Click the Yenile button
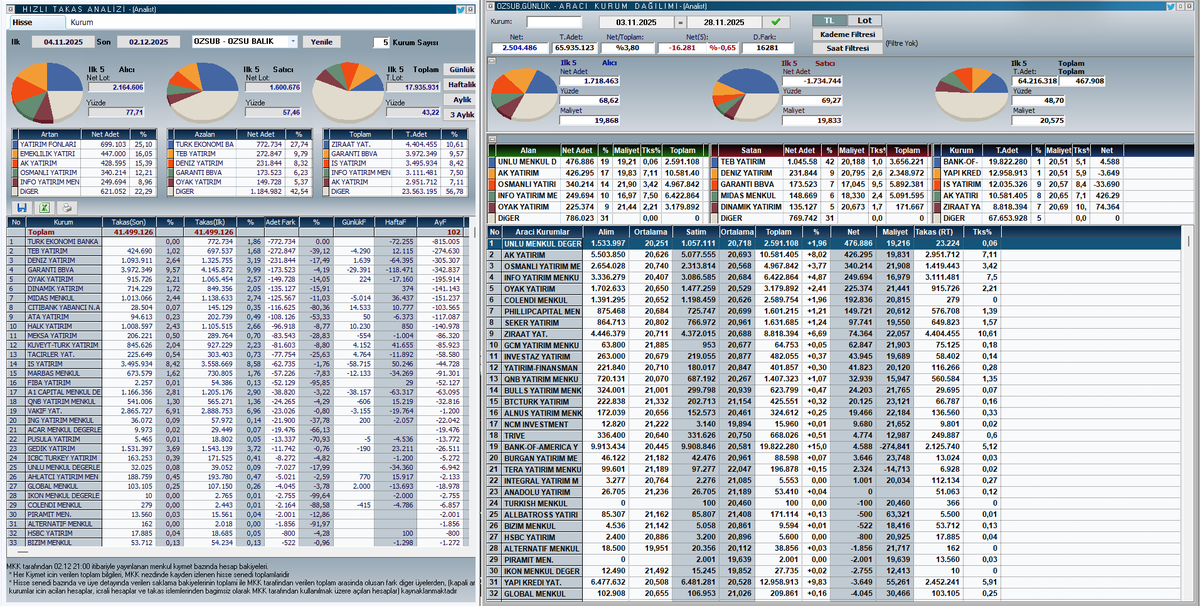The width and height of the screenshot is (1200, 606). coord(322,42)
